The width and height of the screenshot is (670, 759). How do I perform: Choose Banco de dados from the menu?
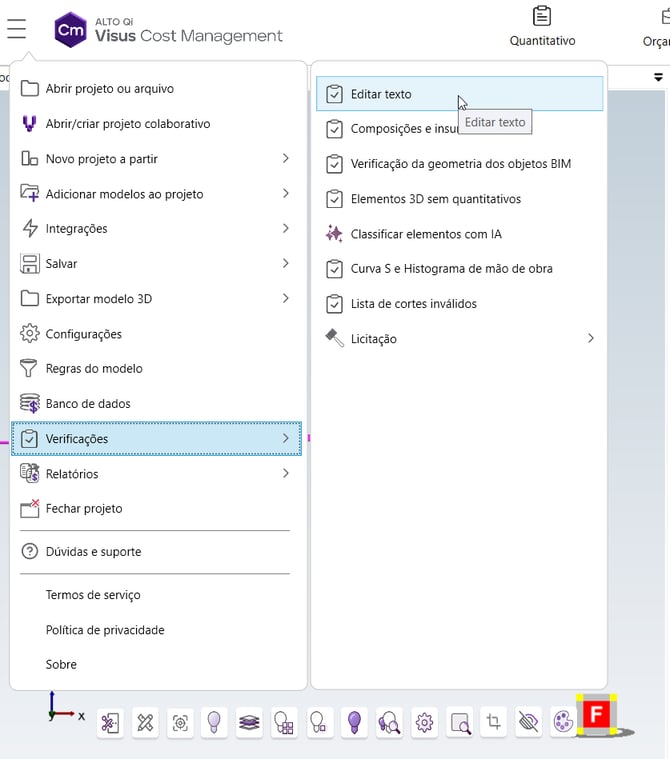coord(88,404)
